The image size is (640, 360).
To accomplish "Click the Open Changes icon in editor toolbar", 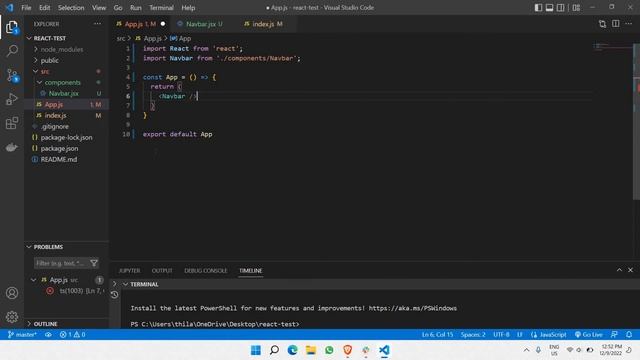I will (602, 24).
